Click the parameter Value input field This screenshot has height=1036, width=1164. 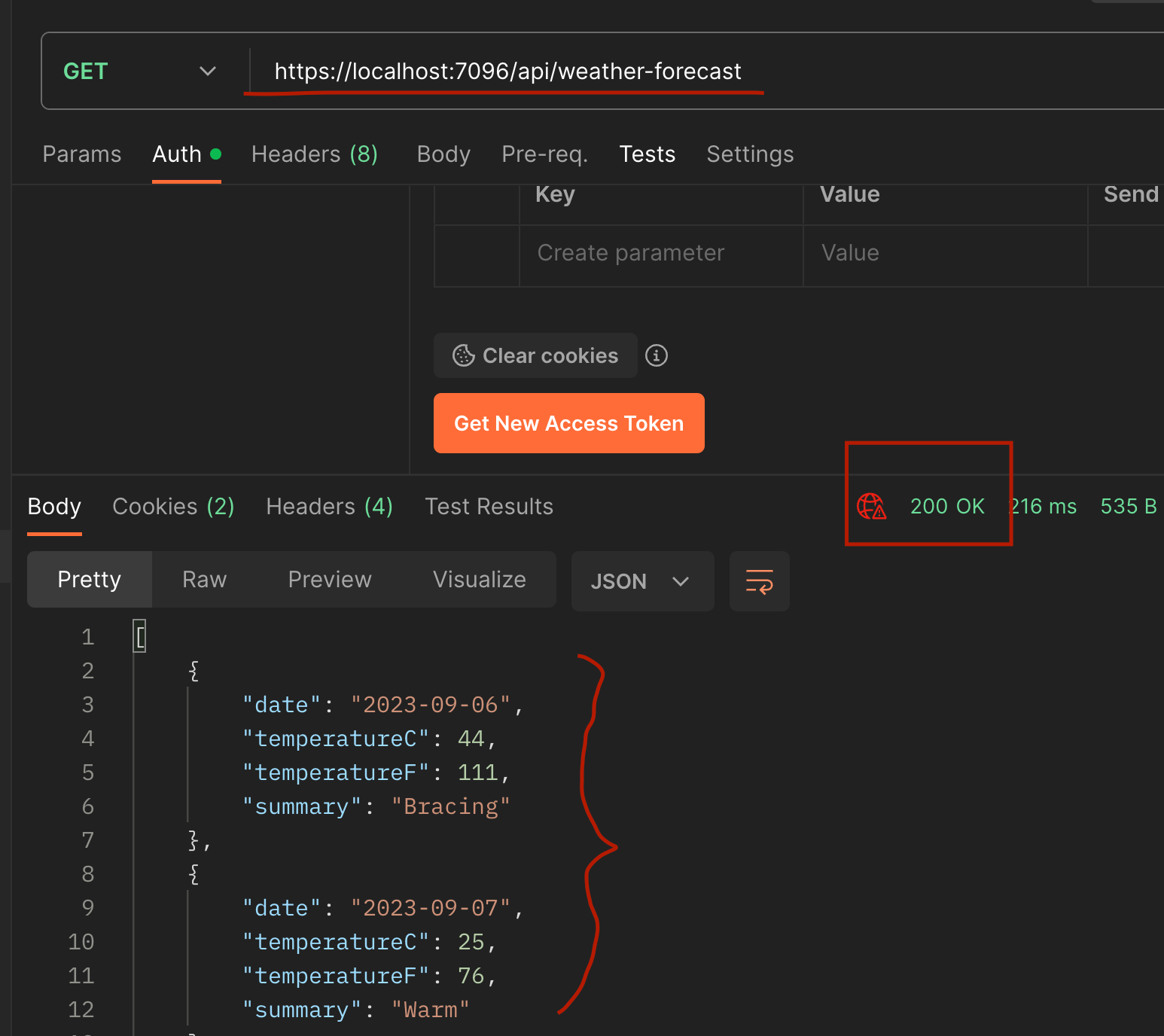coord(945,253)
